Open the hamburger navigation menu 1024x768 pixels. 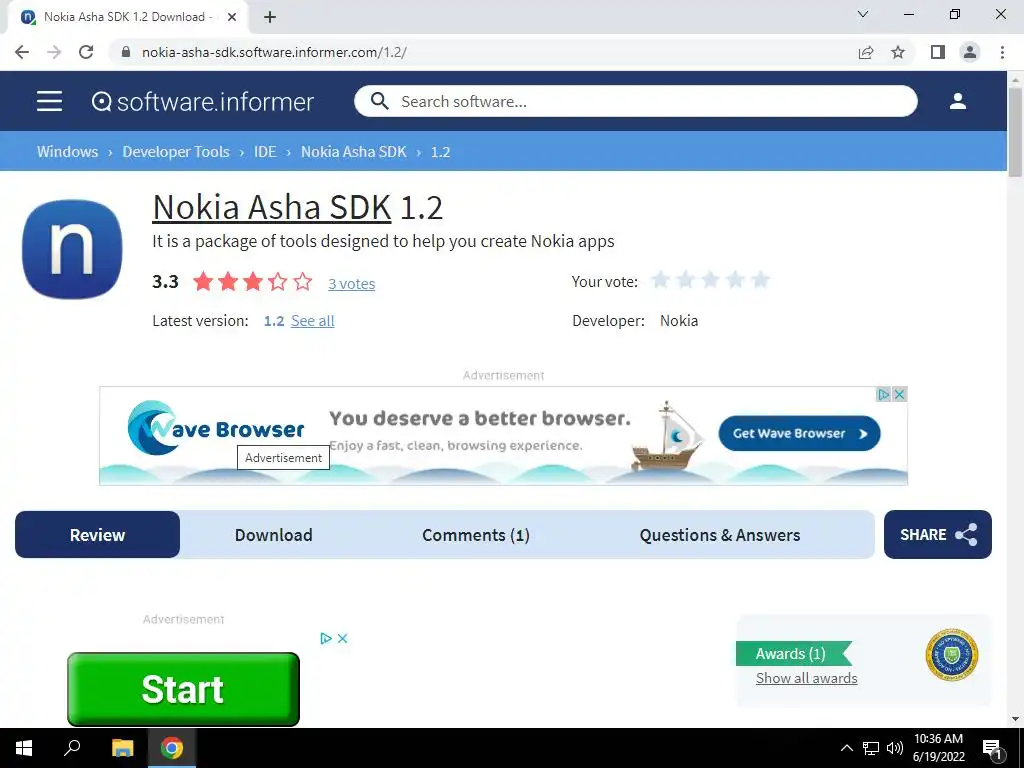tap(50, 101)
